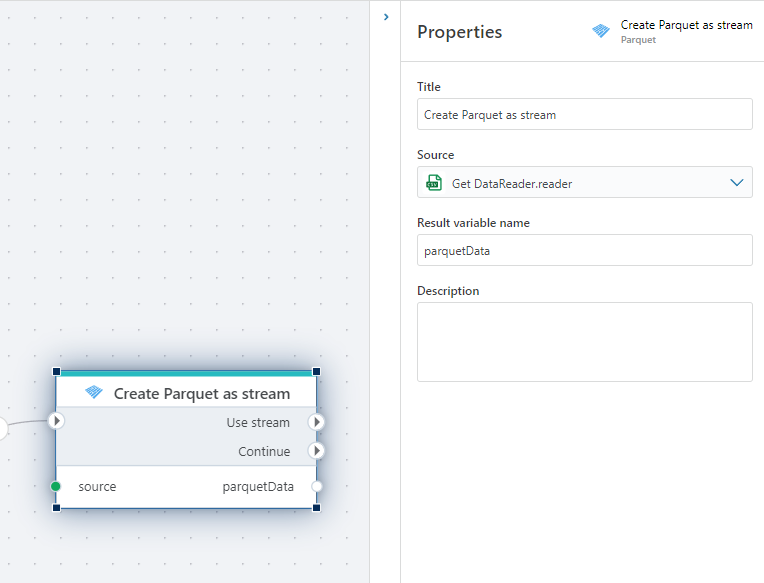The width and height of the screenshot is (764, 583).
Task: Click the Parquet icon in Properties header
Action: (601, 31)
